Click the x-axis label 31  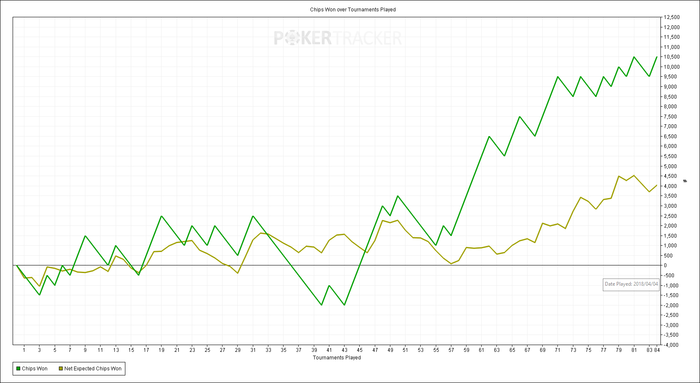(253, 350)
